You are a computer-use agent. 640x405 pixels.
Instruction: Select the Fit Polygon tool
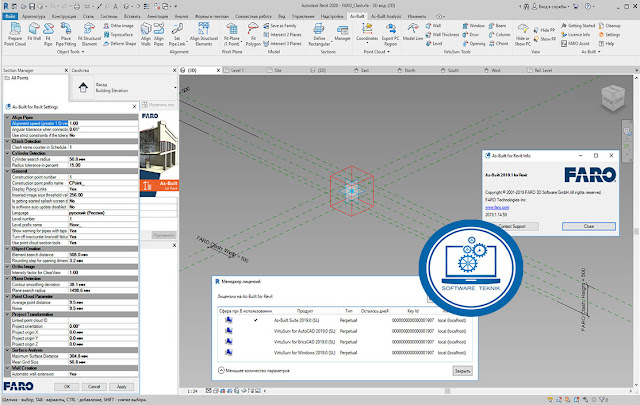pos(253,34)
